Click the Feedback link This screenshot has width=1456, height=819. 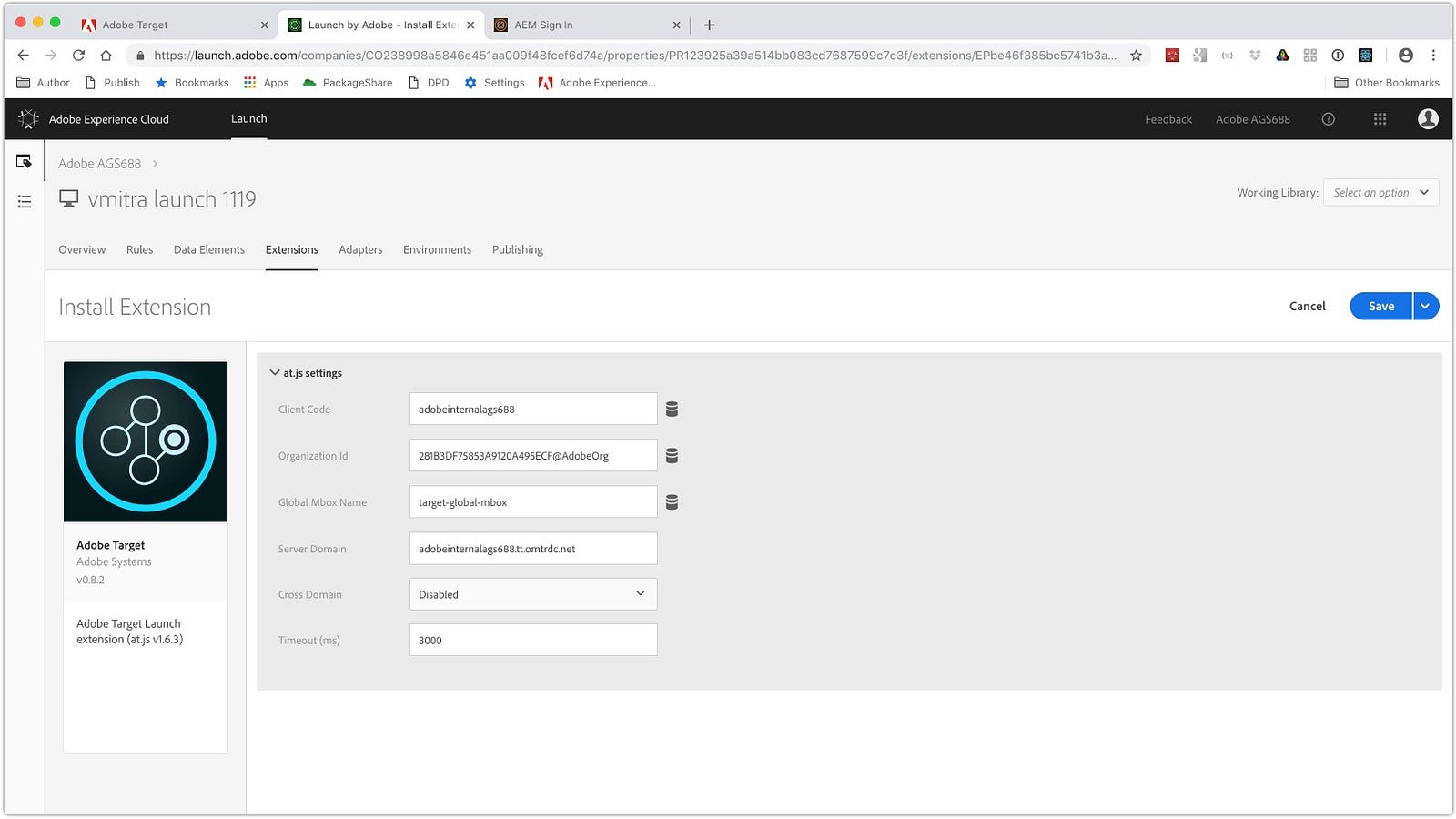[x=1168, y=119]
